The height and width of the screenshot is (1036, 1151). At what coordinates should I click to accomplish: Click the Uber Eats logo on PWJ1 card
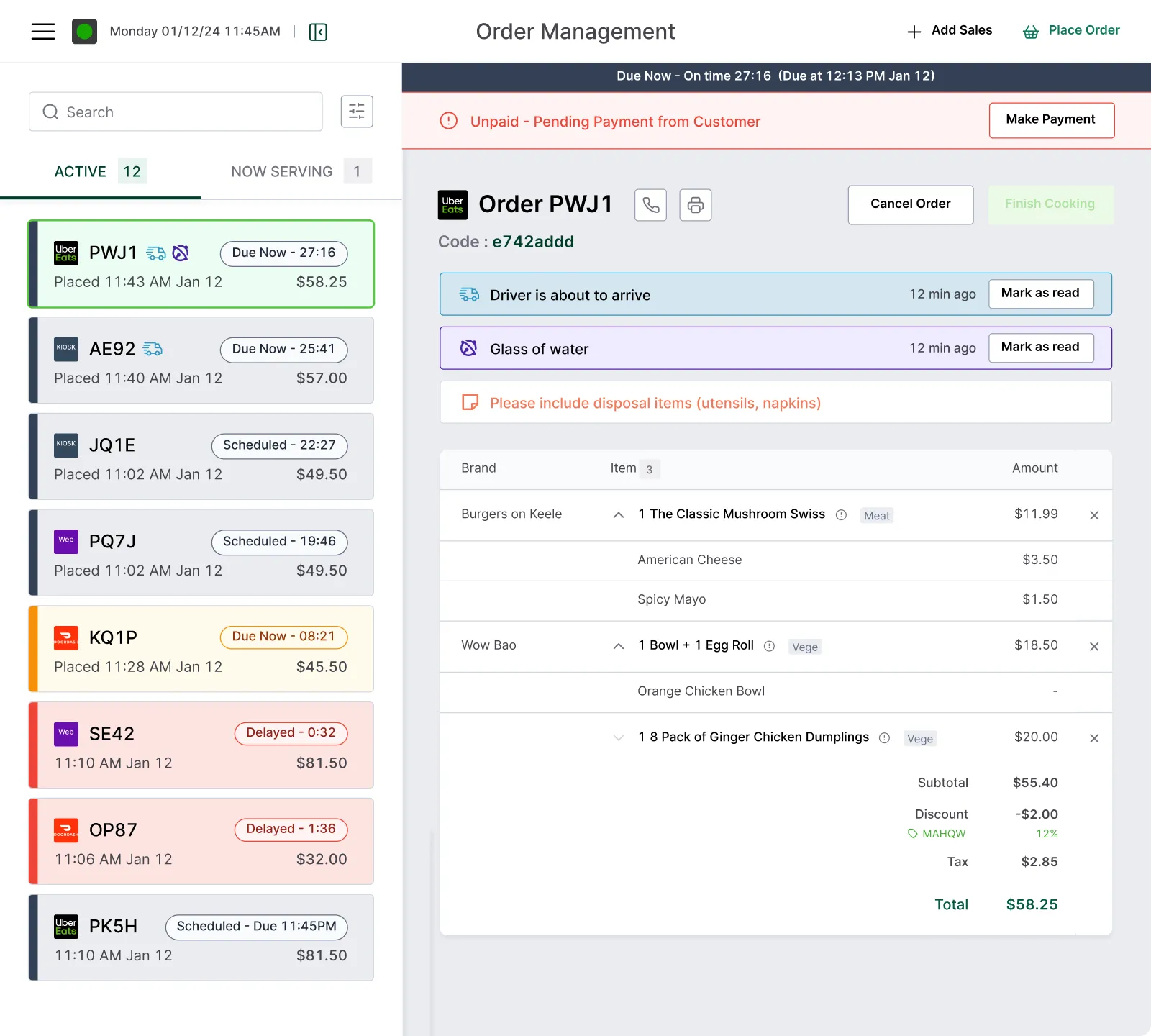66,253
